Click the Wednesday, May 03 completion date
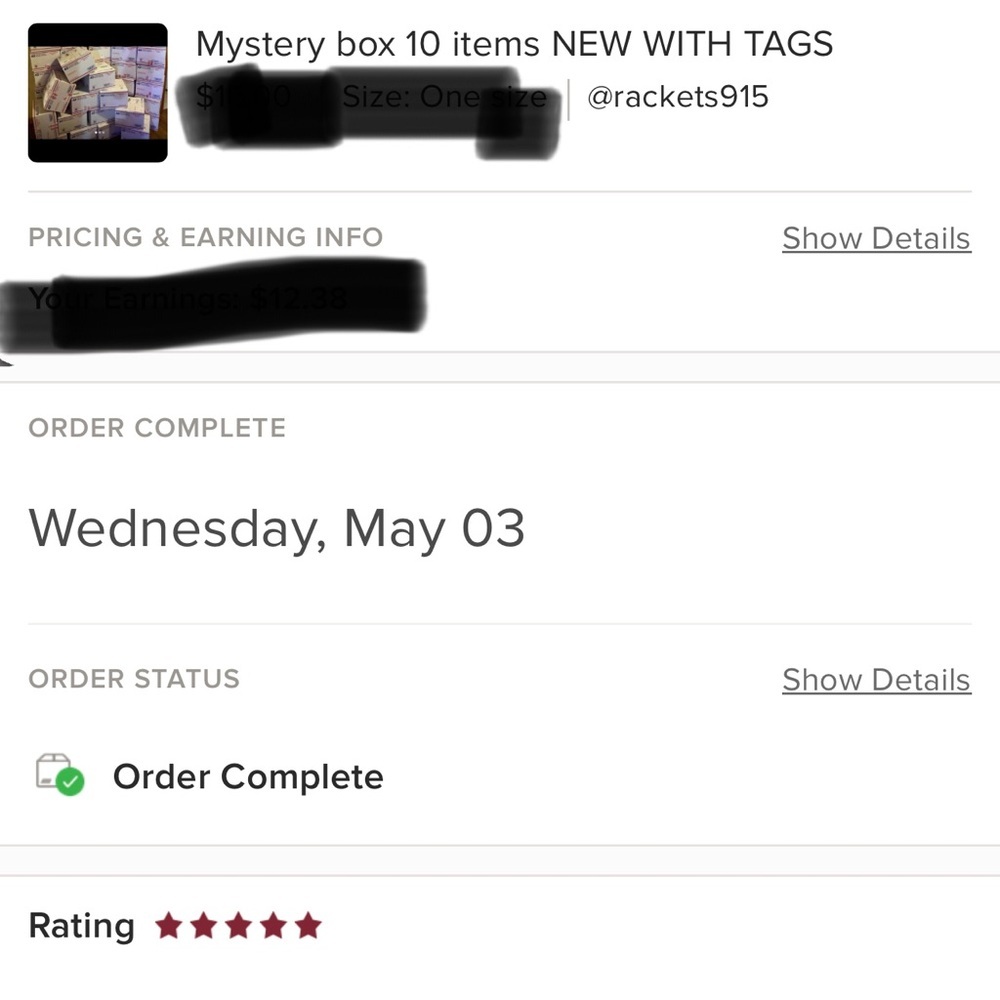 coord(279,527)
